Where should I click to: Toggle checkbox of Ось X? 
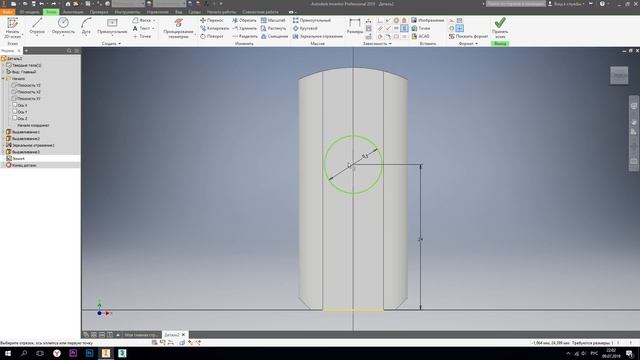point(14,105)
